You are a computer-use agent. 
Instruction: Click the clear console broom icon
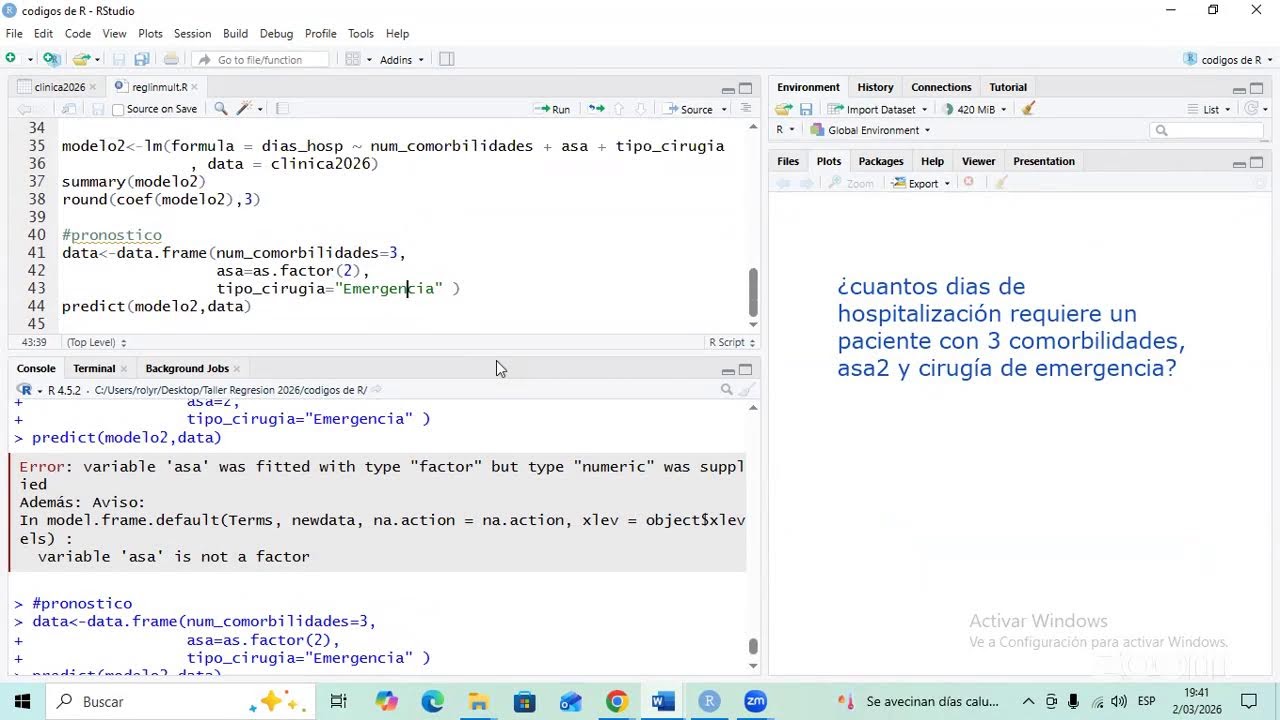click(746, 390)
